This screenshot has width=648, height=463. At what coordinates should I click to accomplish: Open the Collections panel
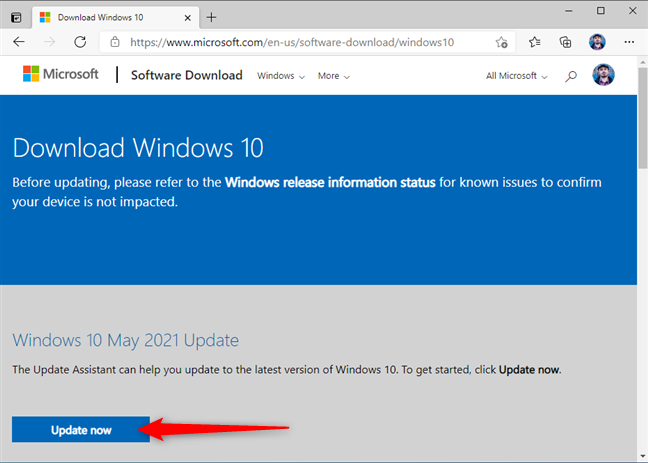click(565, 42)
